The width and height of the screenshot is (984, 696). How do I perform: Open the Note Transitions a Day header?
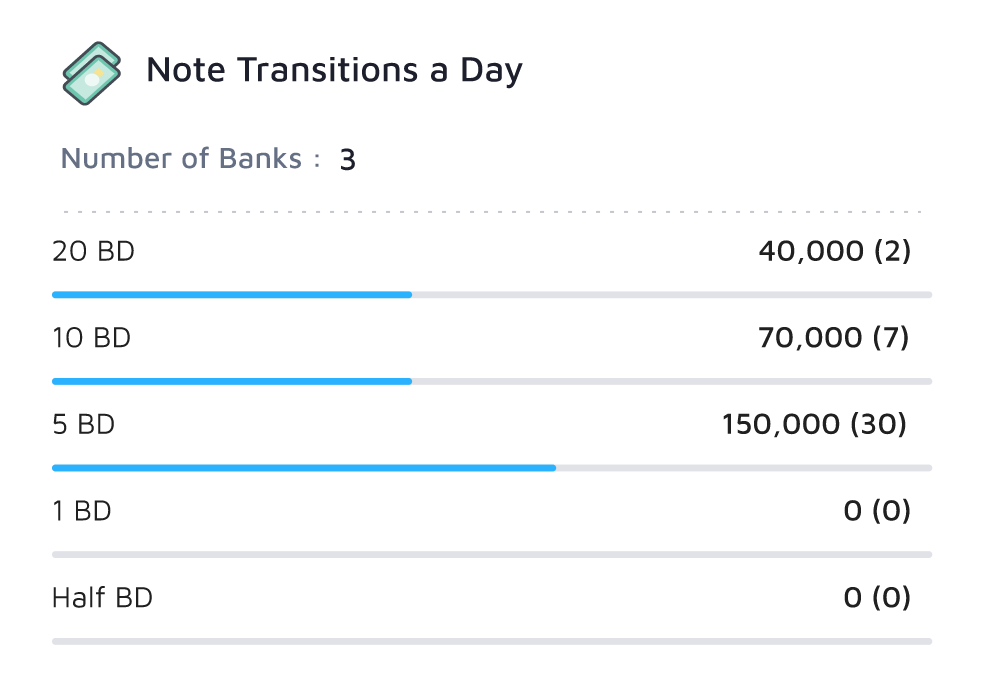click(335, 70)
